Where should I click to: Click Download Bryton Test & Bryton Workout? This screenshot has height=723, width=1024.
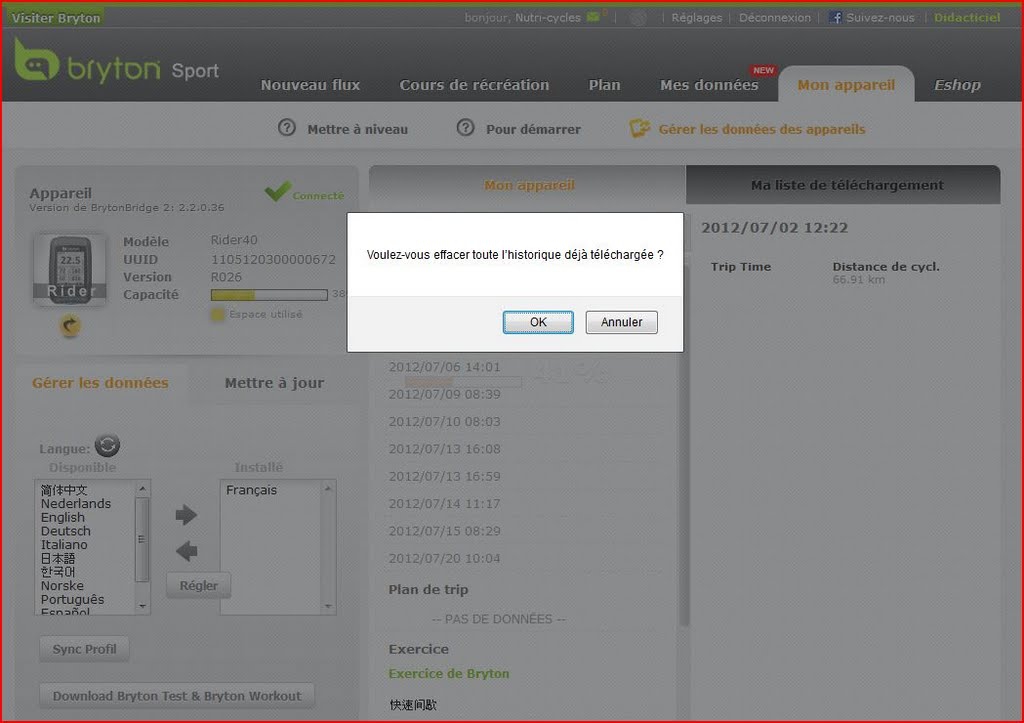[x=177, y=696]
